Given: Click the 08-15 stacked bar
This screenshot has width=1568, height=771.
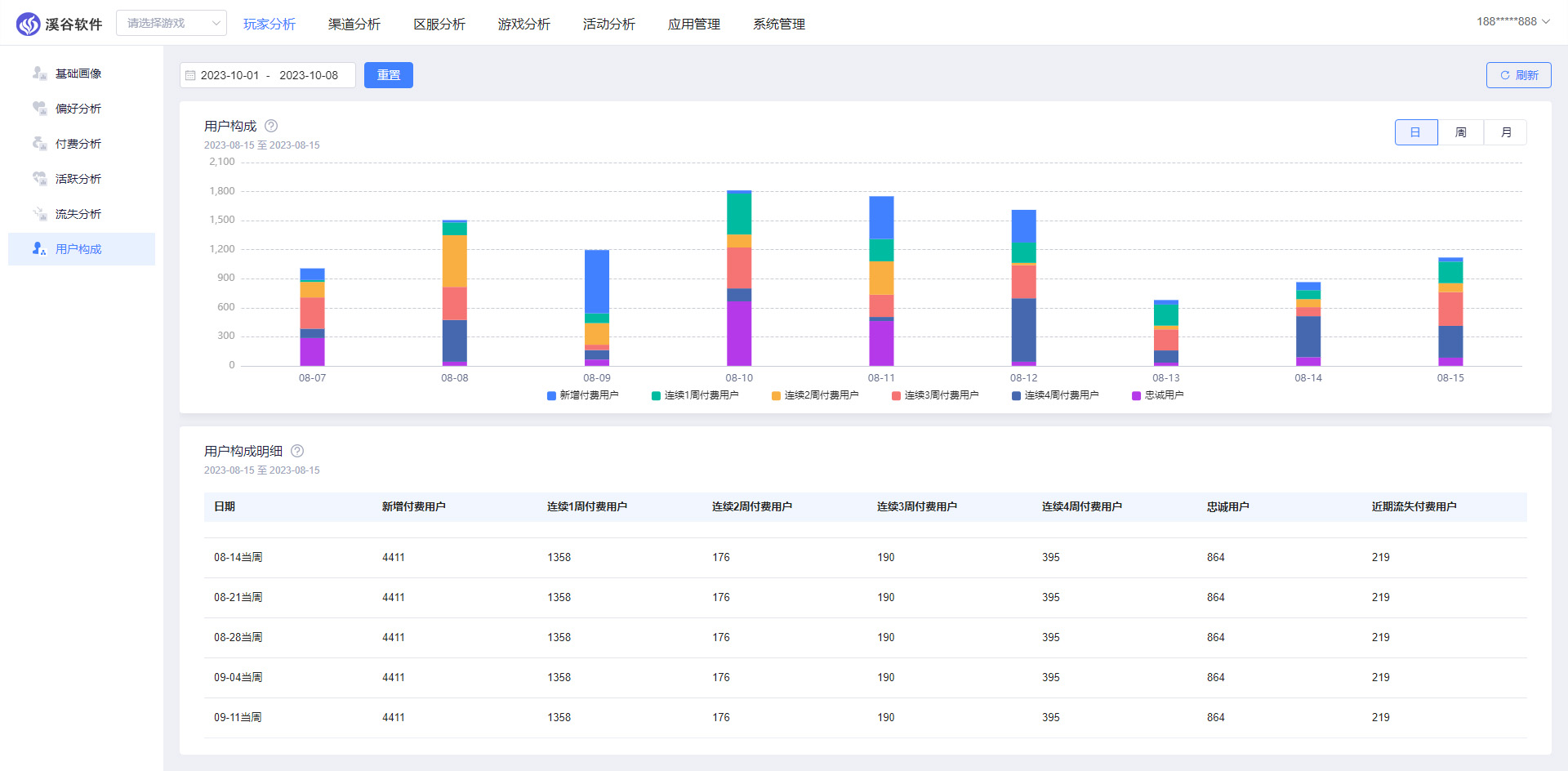Looking at the screenshot, I should pos(1450,311).
